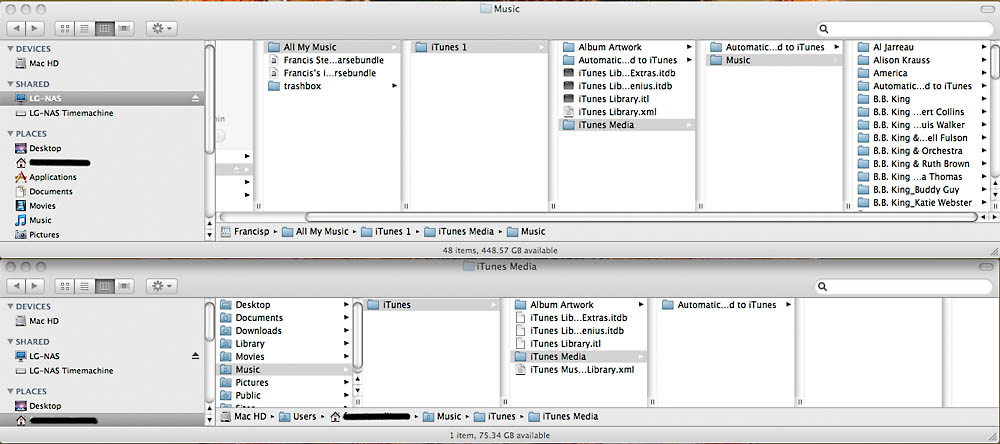1000x444 pixels.
Task: Eject LG-NAS in Music window sidebar
Action: [x=196, y=98]
